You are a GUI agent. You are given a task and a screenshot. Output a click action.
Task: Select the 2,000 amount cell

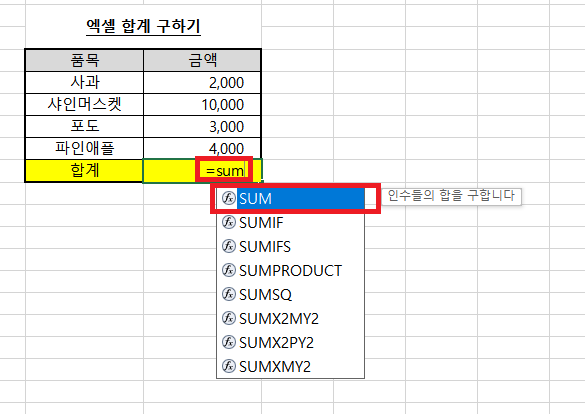[202, 82]
